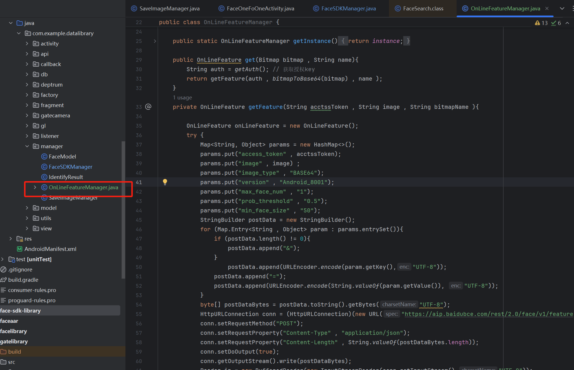
Task: Select the src folder at bottom
Action: pos(11,362)
